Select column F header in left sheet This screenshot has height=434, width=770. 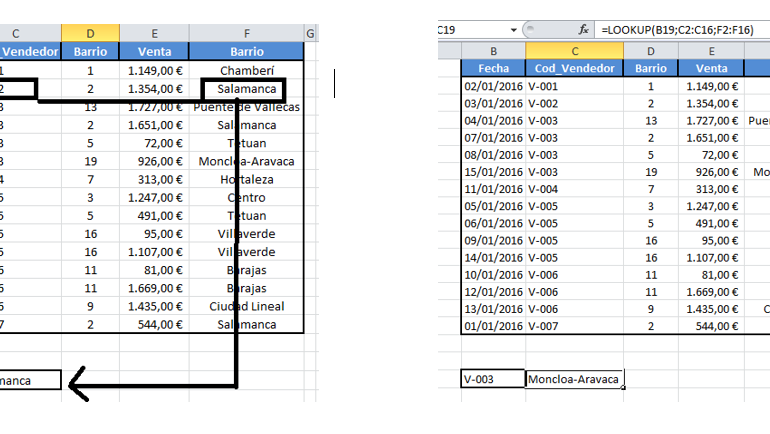coord(247,33)
